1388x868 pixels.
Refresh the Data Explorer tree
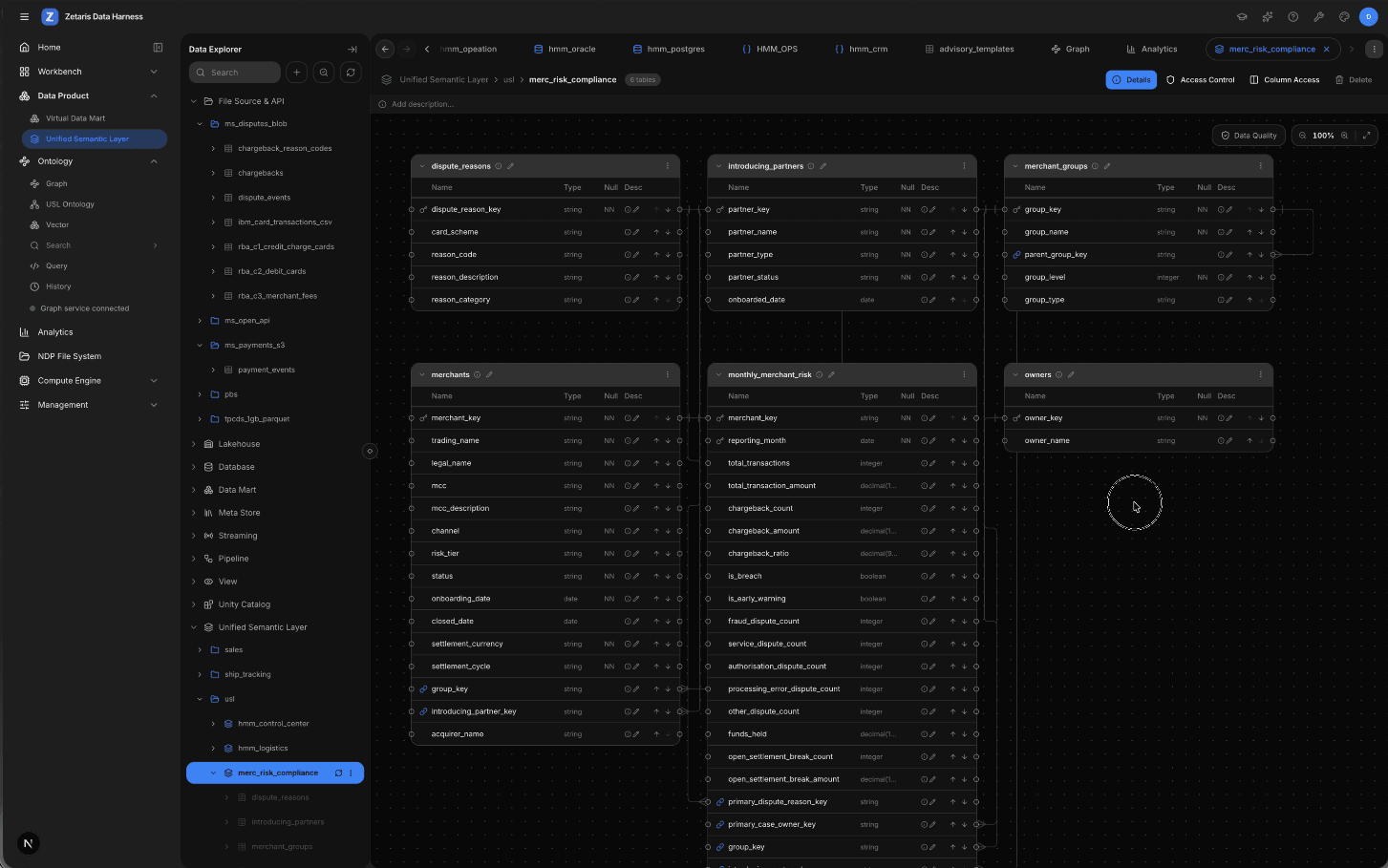tap(351, 73)
